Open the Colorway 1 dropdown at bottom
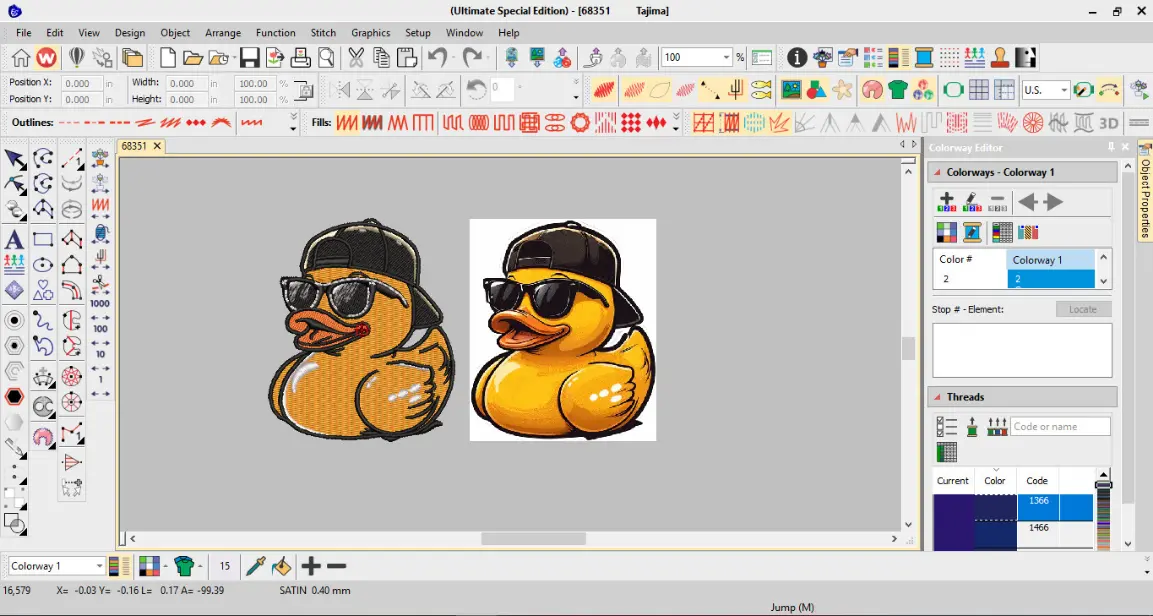This screenshot has width=1153, height=616. tap(99, 566)
